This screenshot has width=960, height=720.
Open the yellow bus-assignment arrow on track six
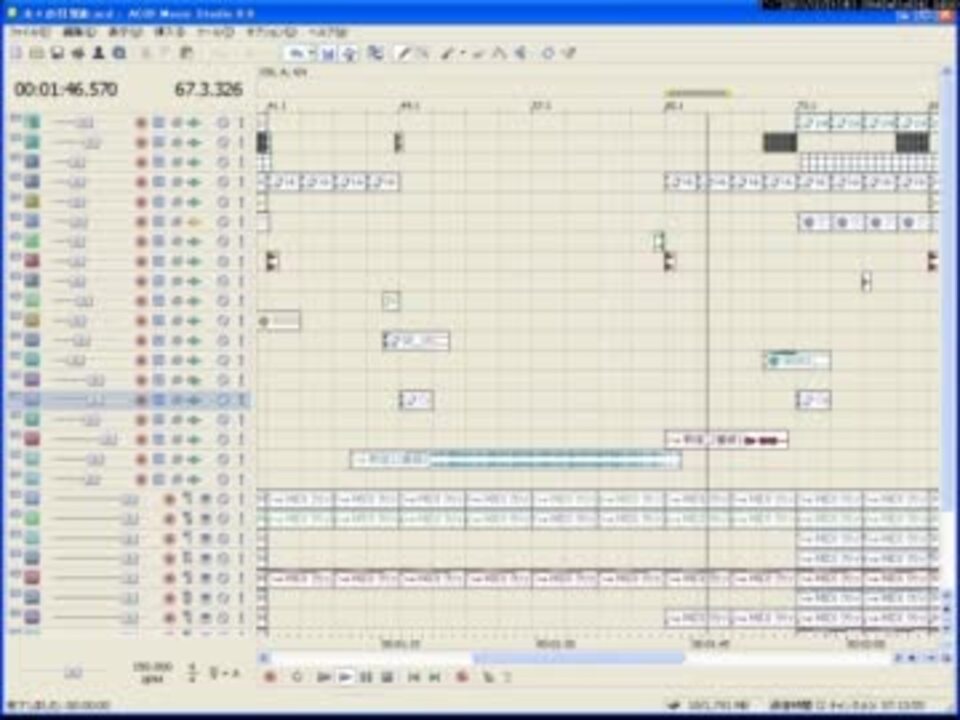[x=194, y=222]
